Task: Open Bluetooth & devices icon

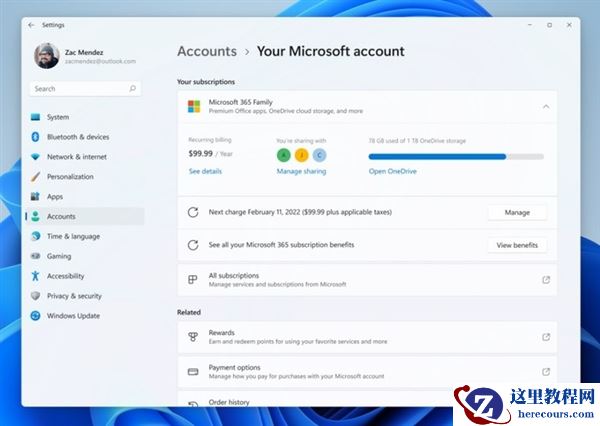Action: (35, 137)
